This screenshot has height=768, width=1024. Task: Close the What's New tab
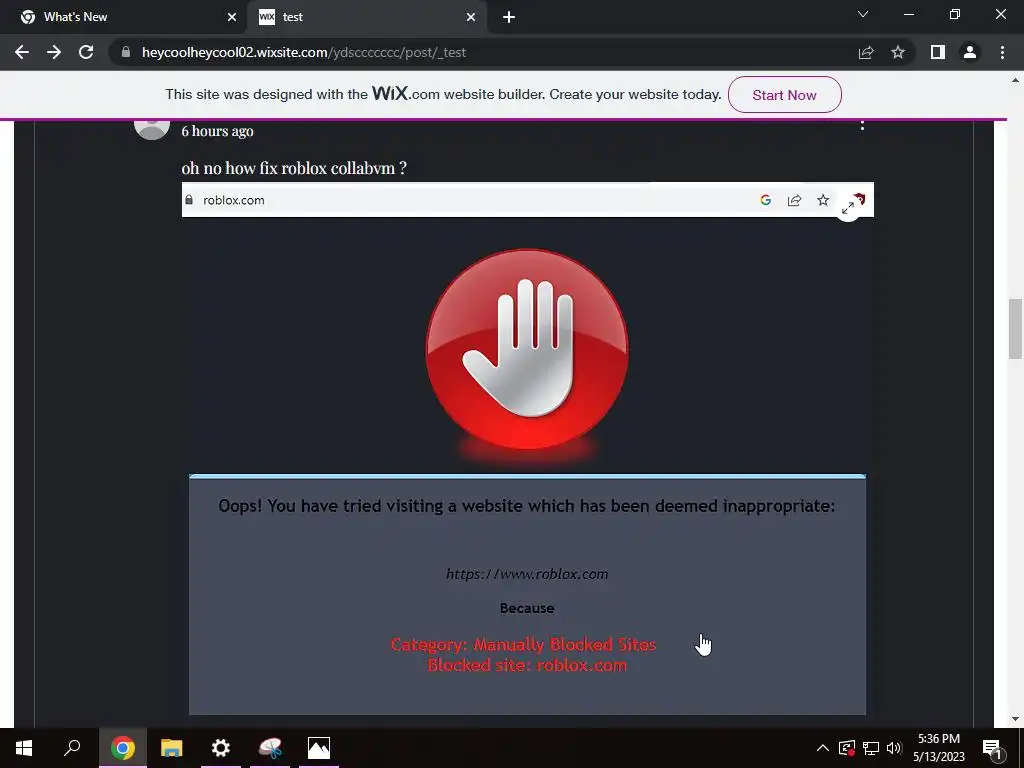coord(232,17)
